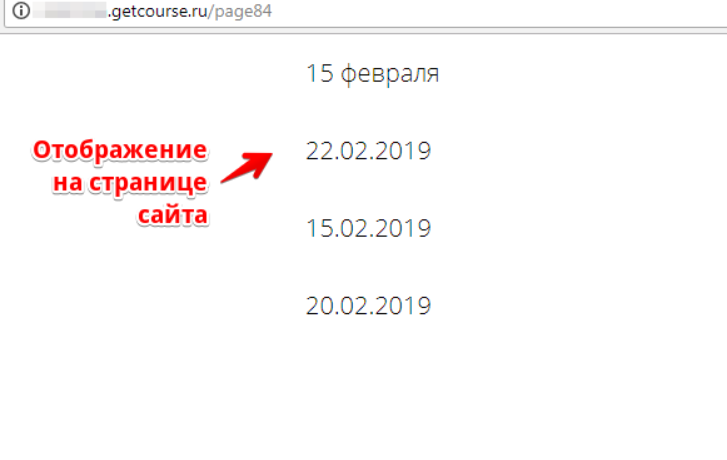Click the red text на странице
Viewport: 727px width, 460px height.
[130, 183]
